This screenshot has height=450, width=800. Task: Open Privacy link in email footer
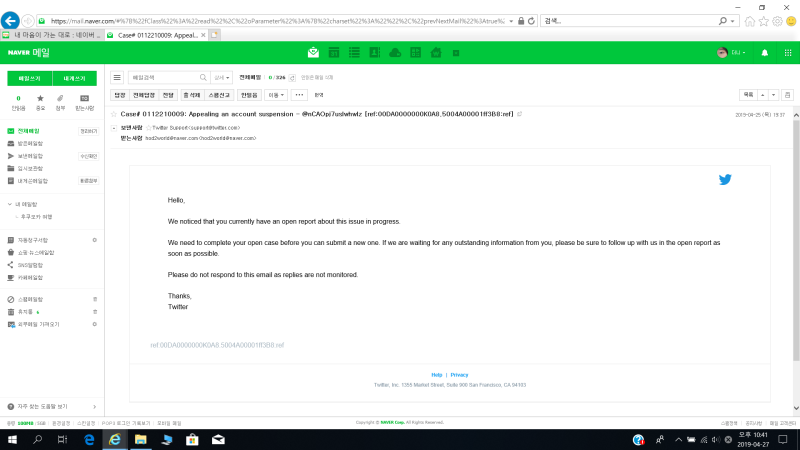[459, 375]
